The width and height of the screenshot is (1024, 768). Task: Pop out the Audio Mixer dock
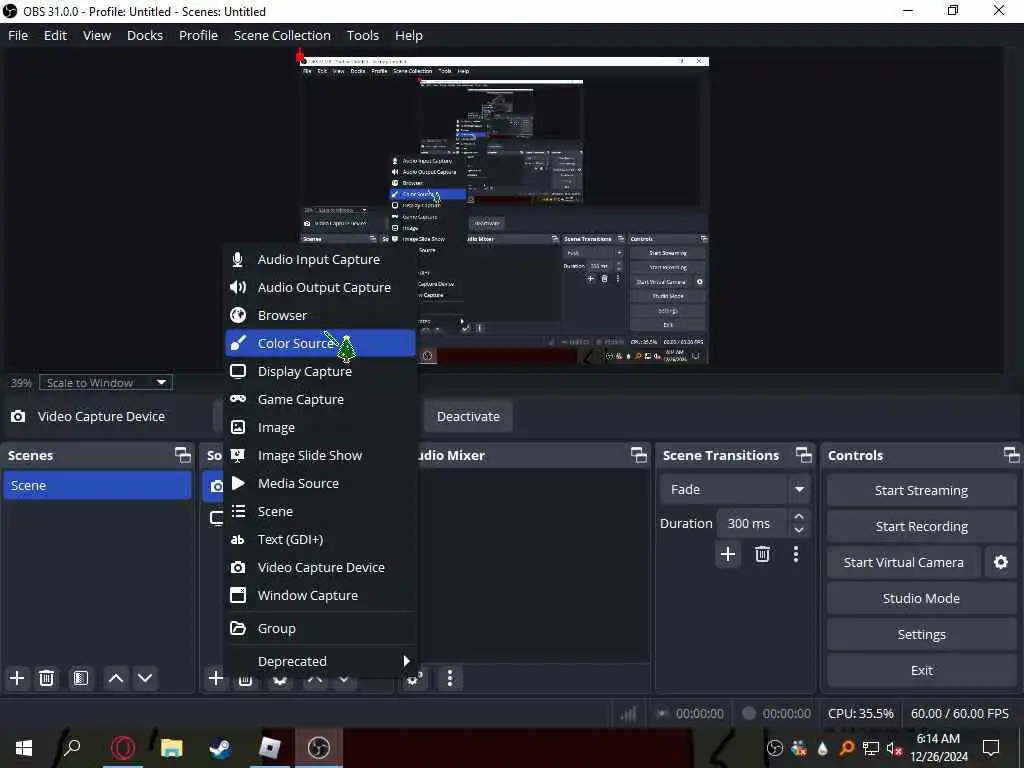tap(639, 455)
